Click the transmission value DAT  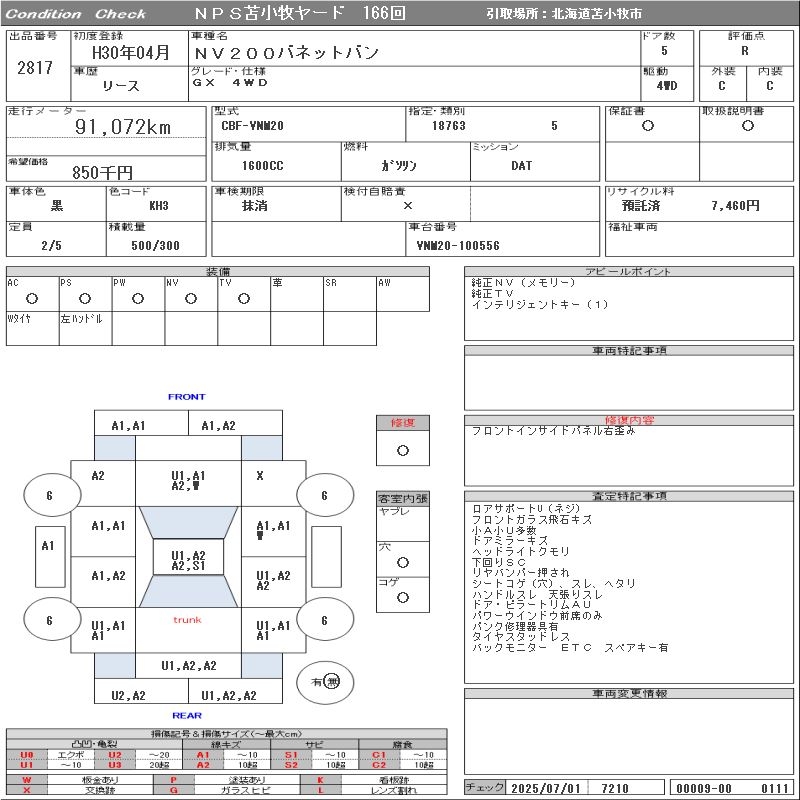[521, 166]
